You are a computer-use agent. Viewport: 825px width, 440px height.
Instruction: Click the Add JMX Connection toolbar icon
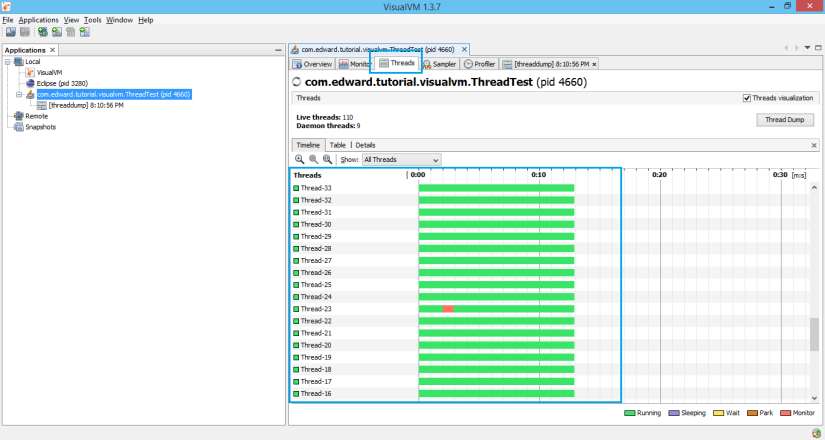click(57, 32)
